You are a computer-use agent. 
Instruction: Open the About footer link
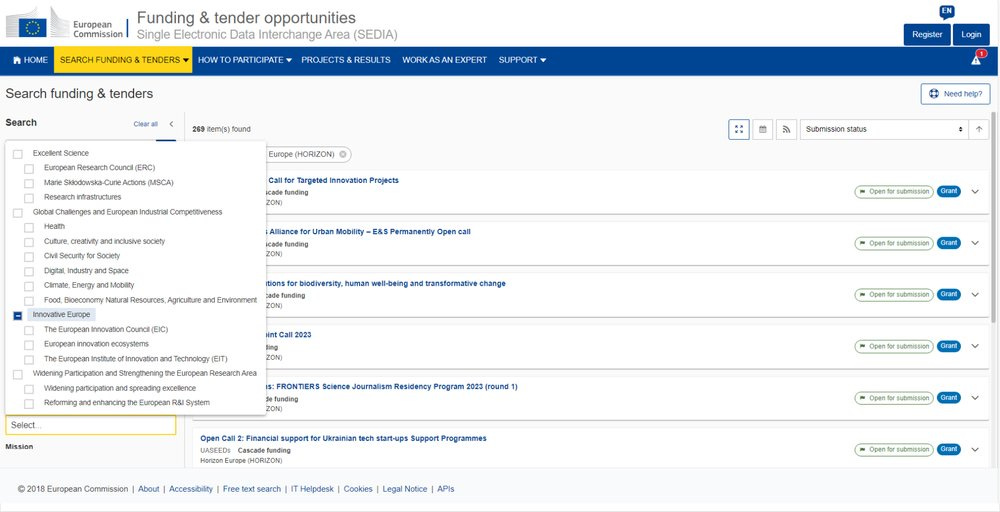coord(149,489)
